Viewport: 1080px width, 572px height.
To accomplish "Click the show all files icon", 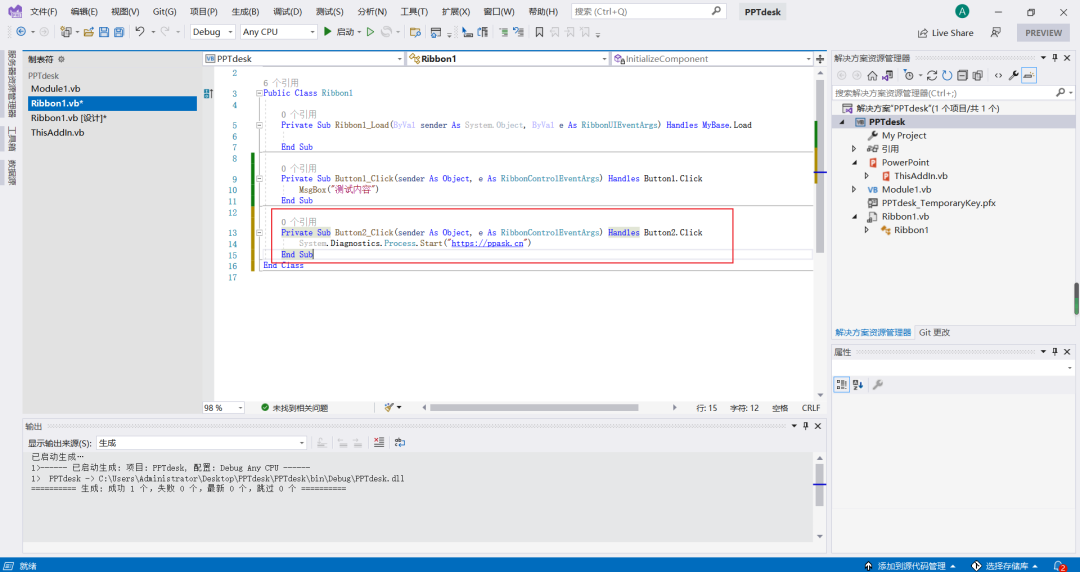I will point(977,75).
